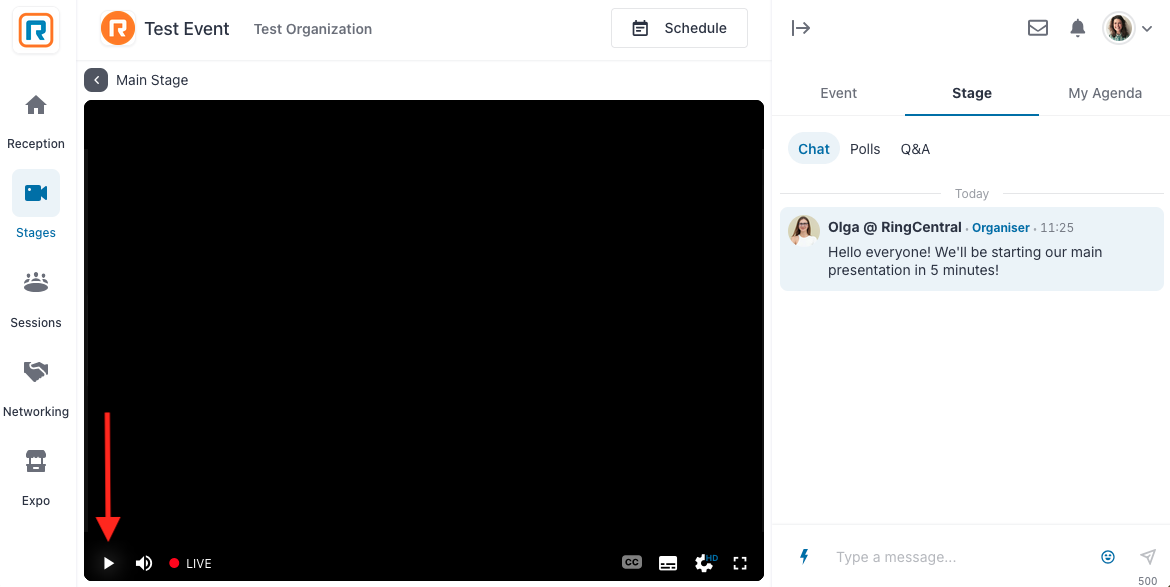This screenshot has height=587, width=1170.
Task: Click the Main Stage heading
Action: click(x=152, y=80)
